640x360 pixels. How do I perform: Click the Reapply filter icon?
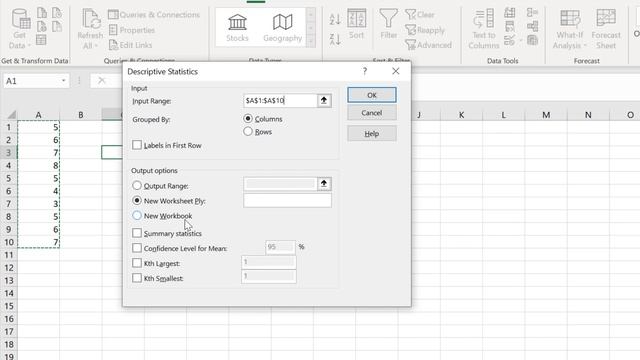point(410,30)
